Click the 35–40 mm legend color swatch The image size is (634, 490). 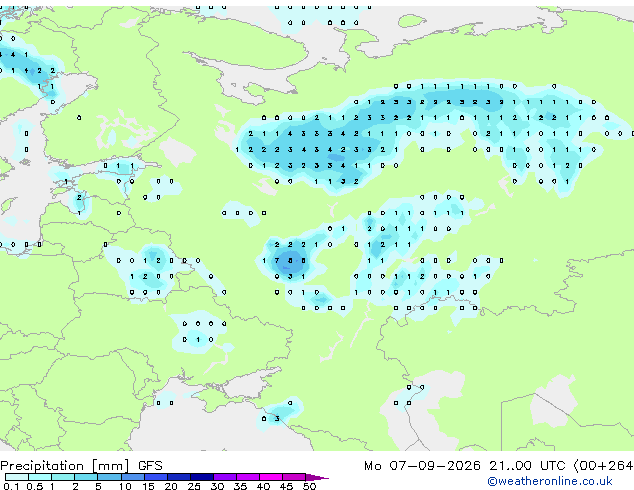(x=248, y=477)
